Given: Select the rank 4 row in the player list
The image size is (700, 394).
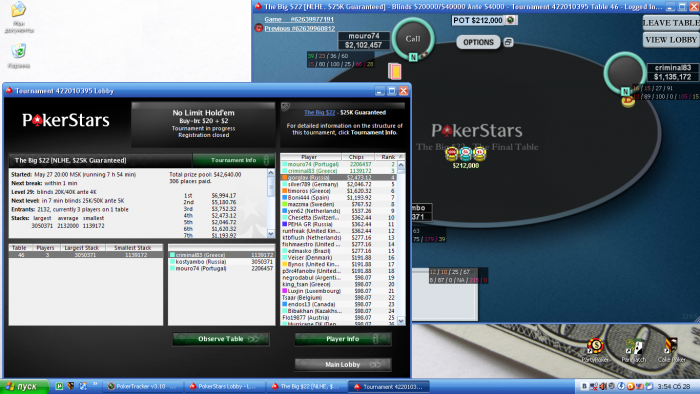Looking at the screenshot, I should [x=338, y=178].
